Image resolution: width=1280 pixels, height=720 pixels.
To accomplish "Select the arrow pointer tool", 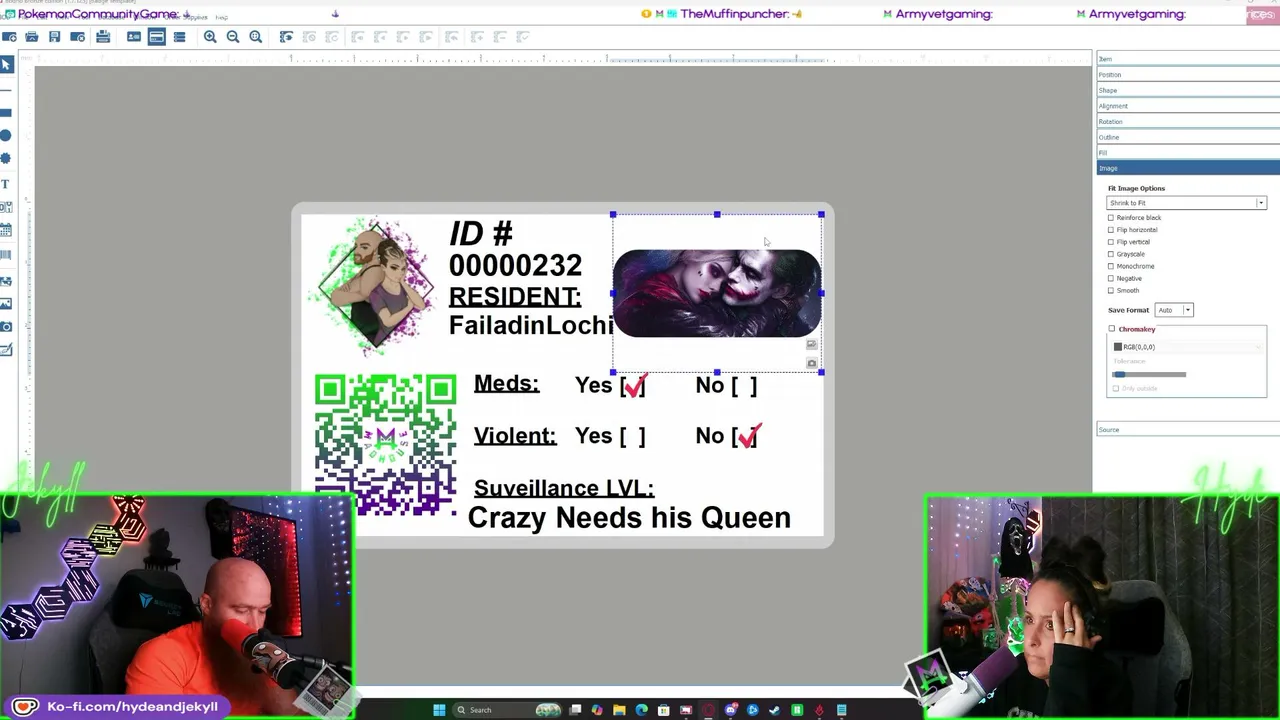I will tap(6, 65).
